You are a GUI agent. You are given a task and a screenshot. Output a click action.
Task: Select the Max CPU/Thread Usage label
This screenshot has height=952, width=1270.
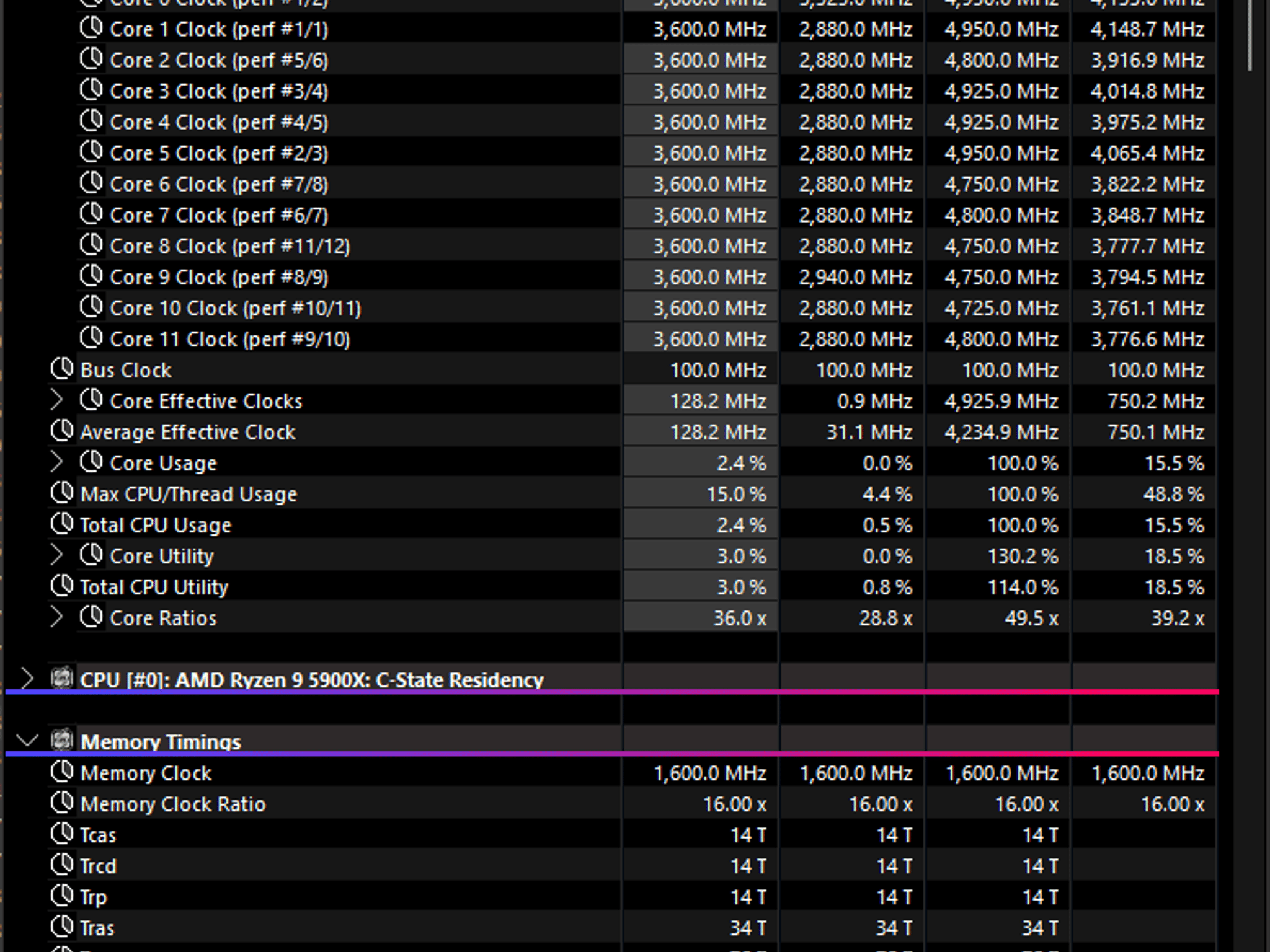click(x=189, y=494)
